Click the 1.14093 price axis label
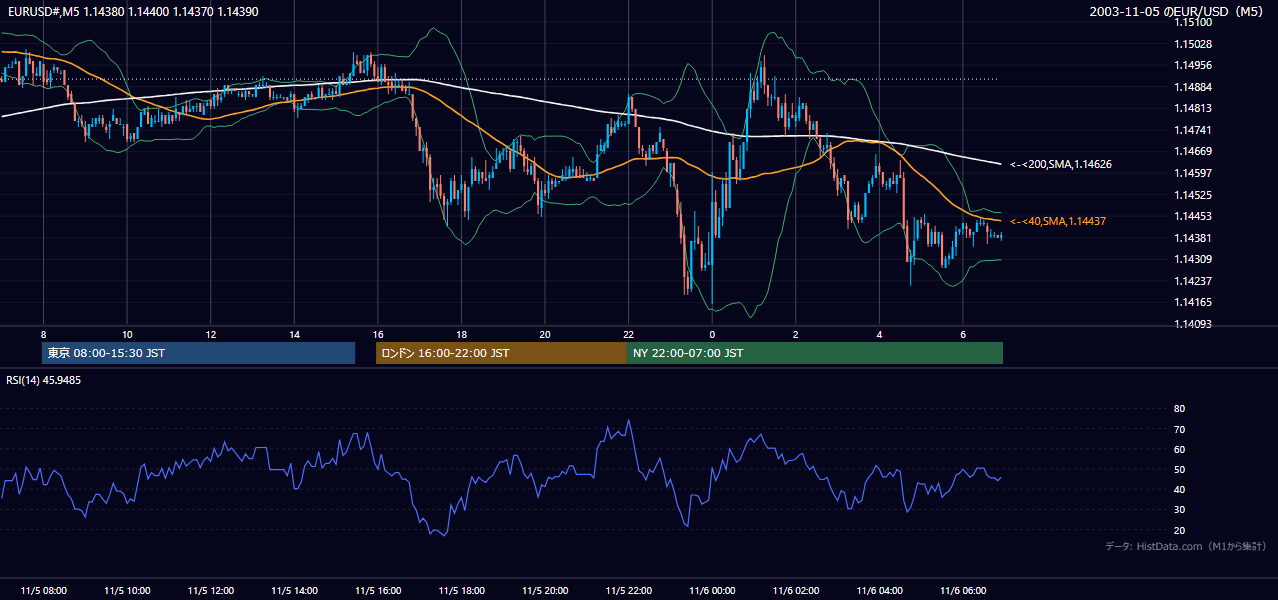Image resolution: width=1278 pixels, height=600 pixels. [x=1192, y=324]
